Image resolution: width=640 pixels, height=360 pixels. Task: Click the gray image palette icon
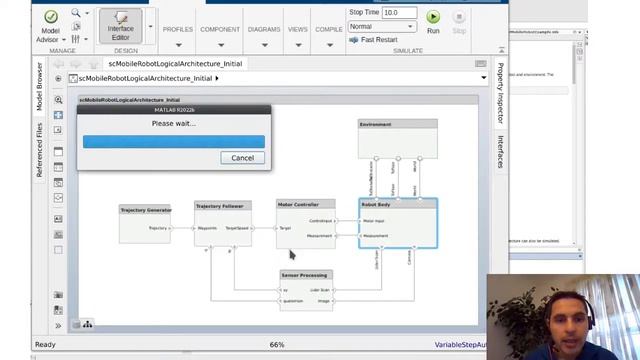[x=58, y=235]
